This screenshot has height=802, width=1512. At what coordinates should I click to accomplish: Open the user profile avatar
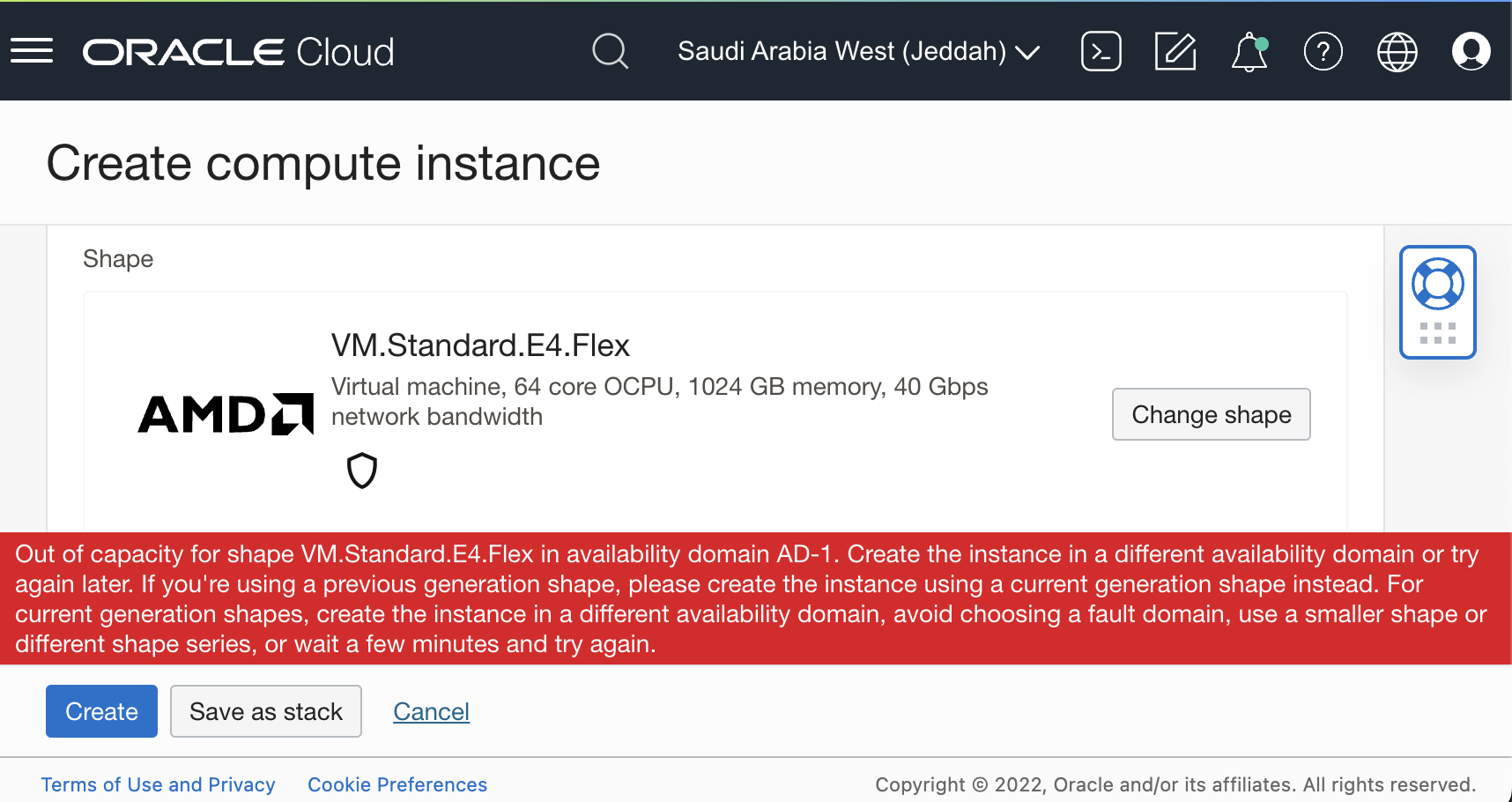(1471, 51)
